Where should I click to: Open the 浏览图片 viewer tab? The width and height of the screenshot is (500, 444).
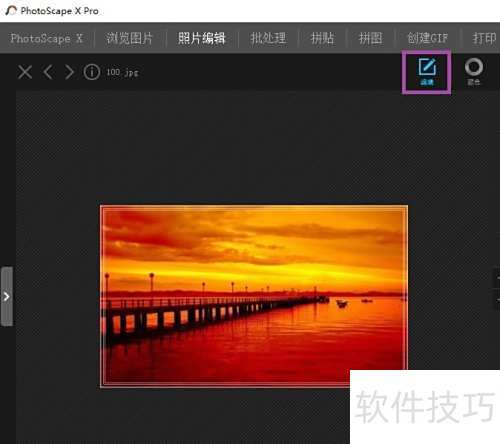coord(129,38)
